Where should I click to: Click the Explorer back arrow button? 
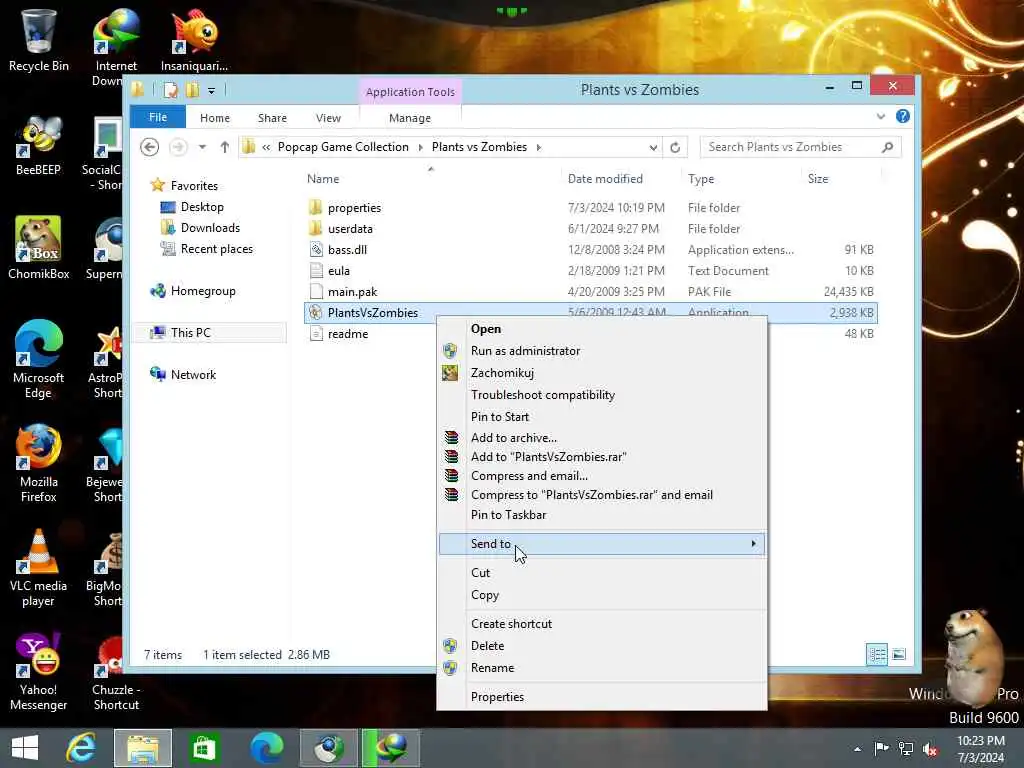tap(150, 147)
